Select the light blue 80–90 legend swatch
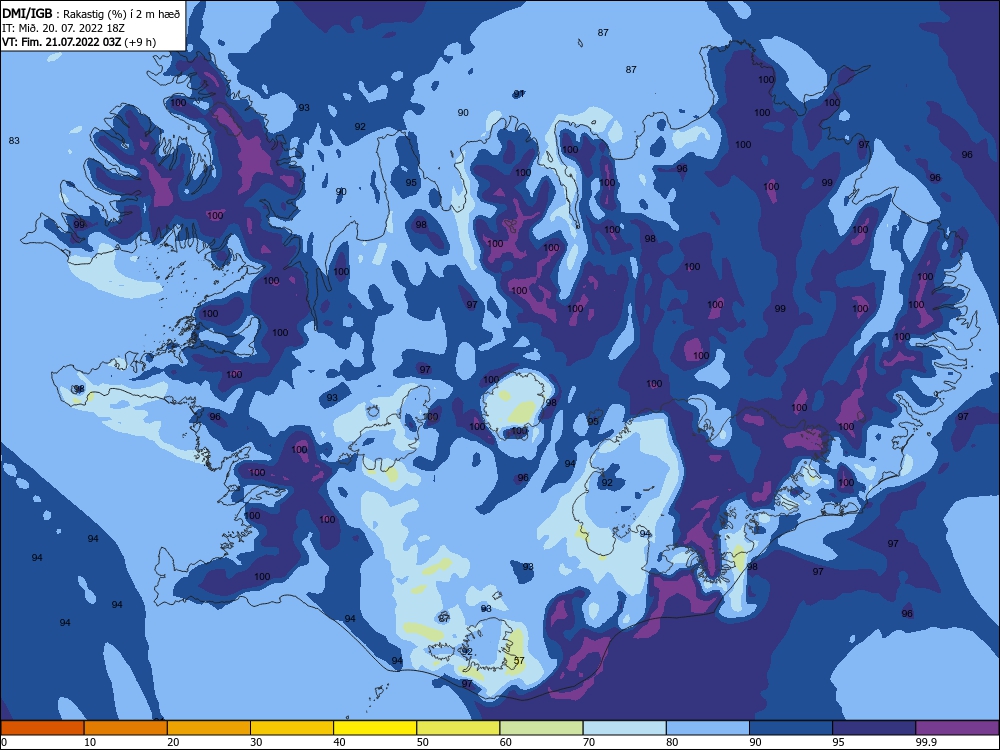1000x750 pixels. tap(708, 728)
